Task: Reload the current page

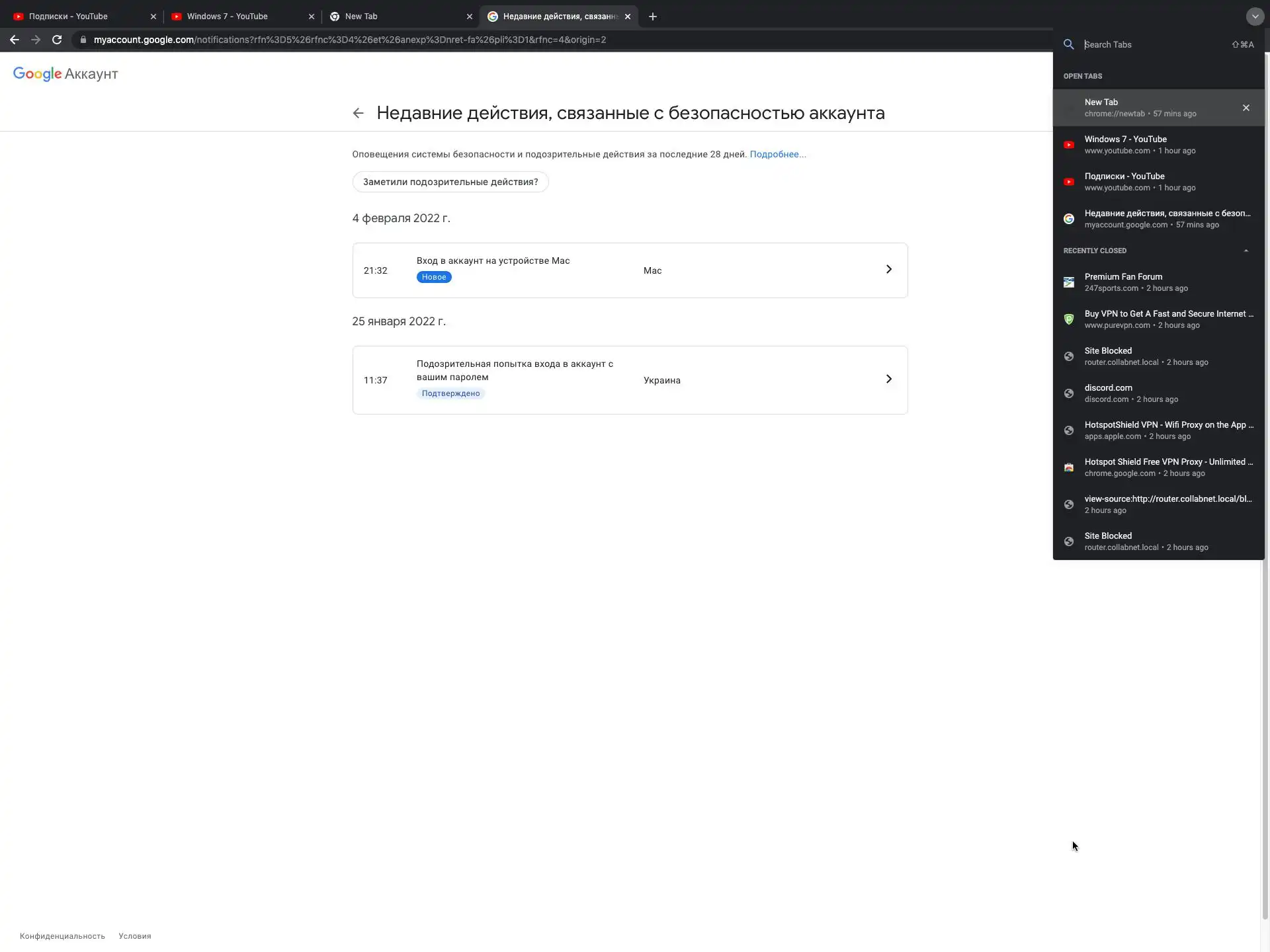Action: (57, 40)
